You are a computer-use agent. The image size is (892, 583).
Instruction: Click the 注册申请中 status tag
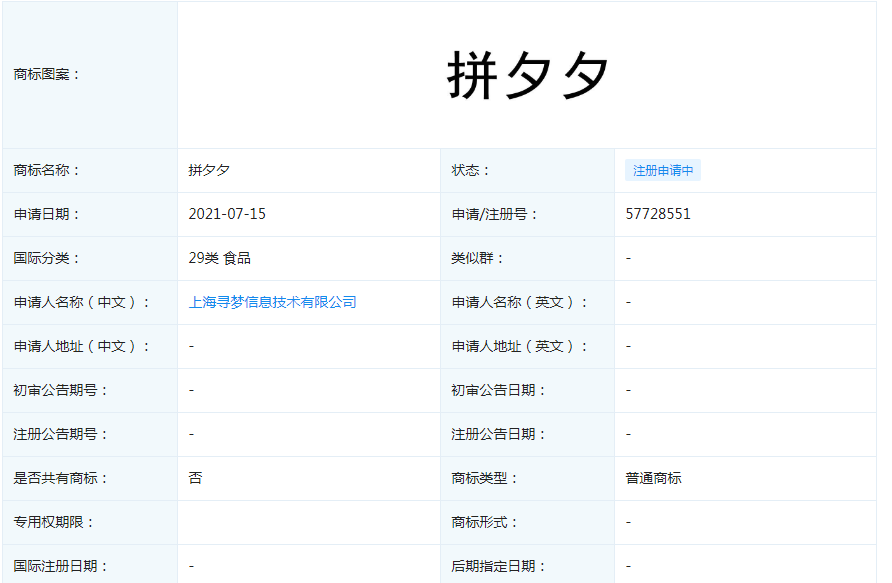(663, 170)
